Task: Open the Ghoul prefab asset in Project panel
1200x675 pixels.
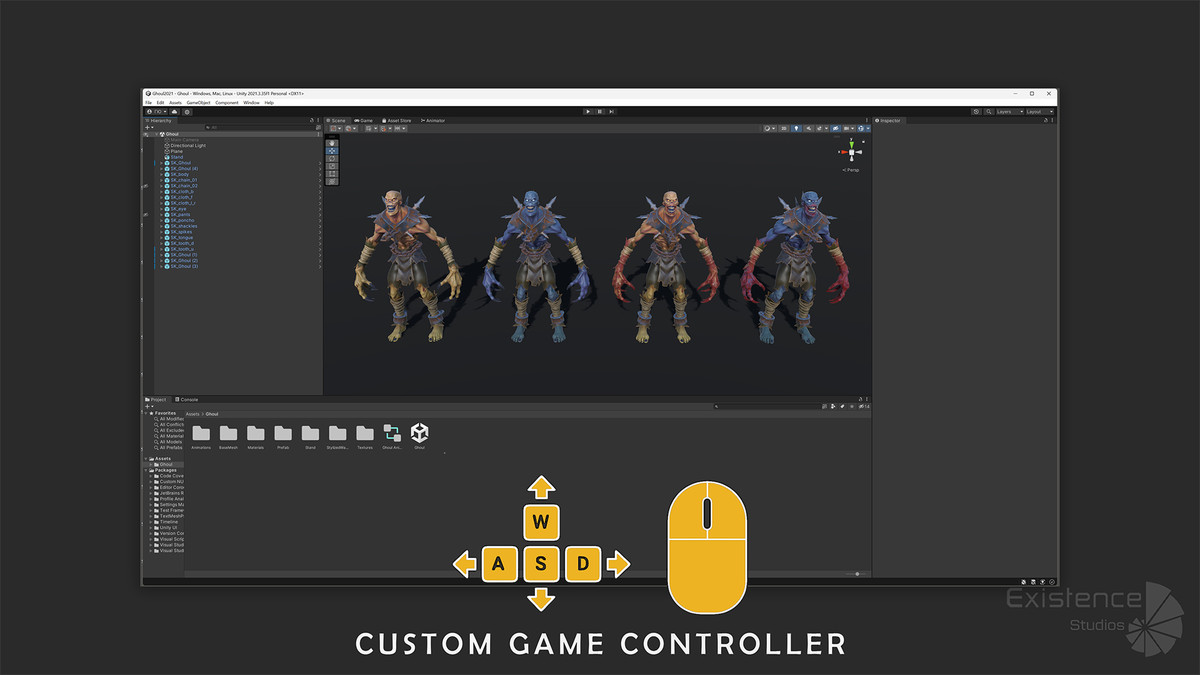Action: [419, 433]
